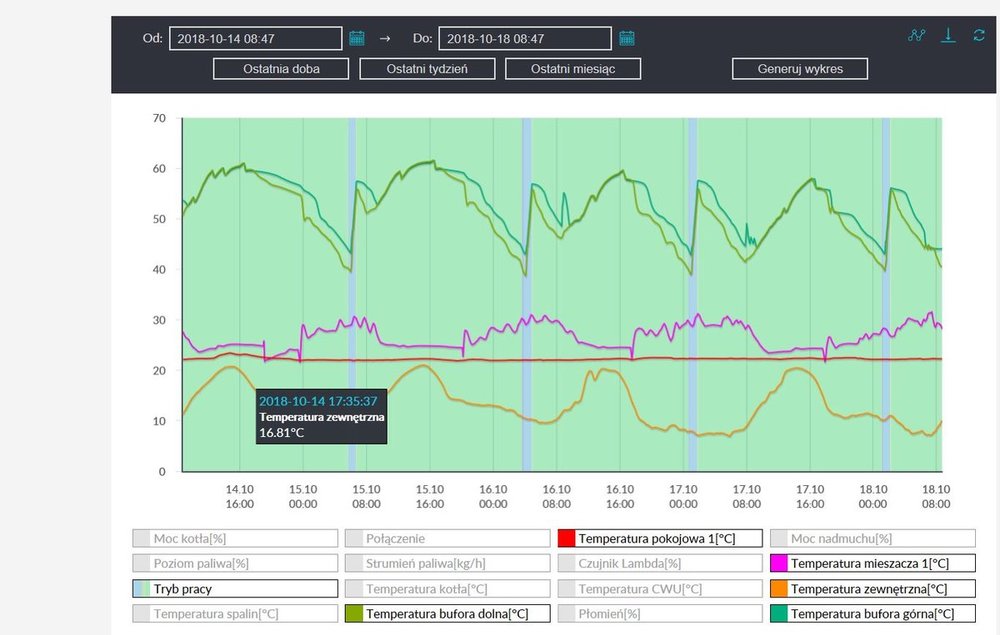Screen dimensions: 1000x635
Task: Click the 'Od' start date field
Action: coord(256,38)
